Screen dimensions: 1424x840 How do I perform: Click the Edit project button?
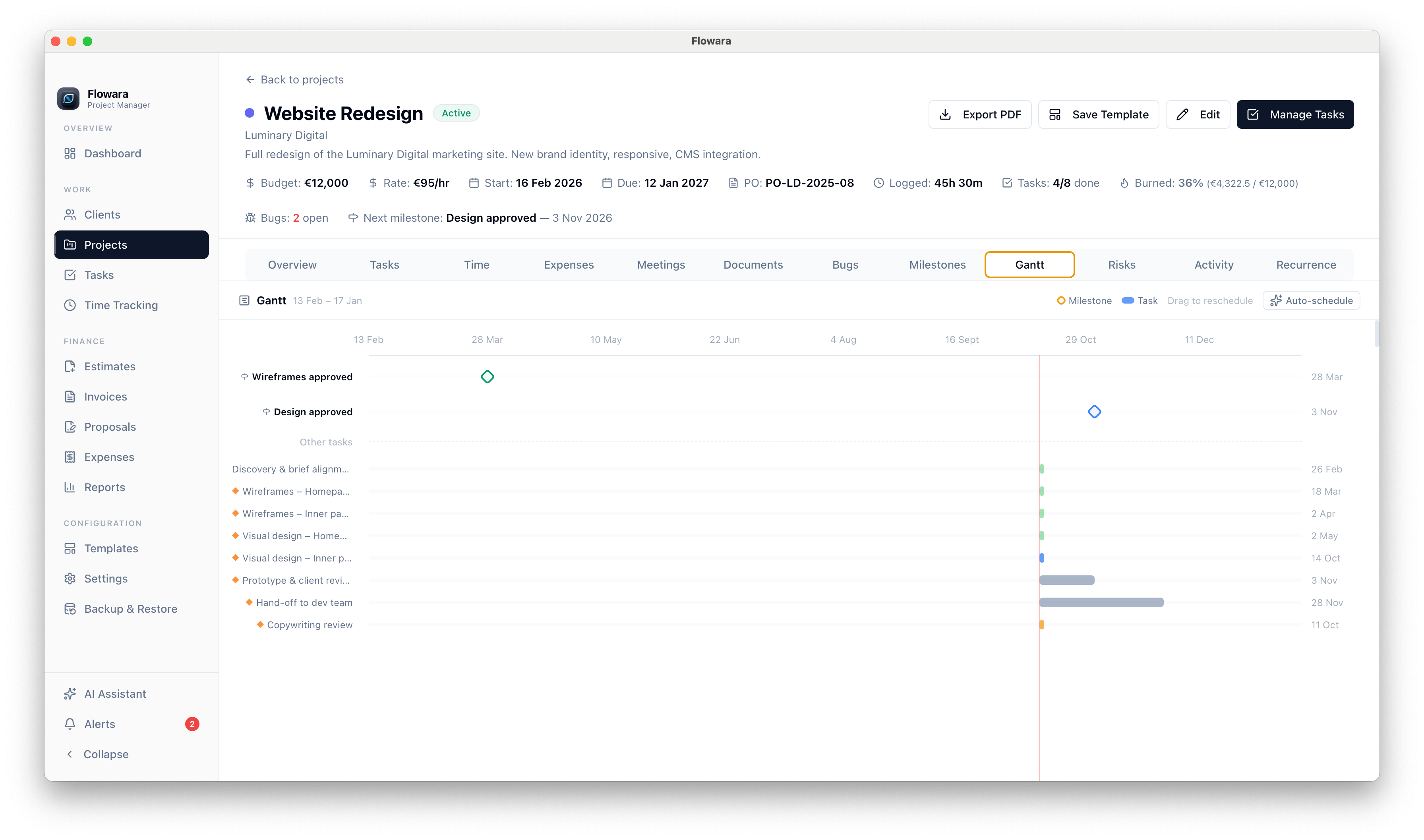pos(1198,114)
